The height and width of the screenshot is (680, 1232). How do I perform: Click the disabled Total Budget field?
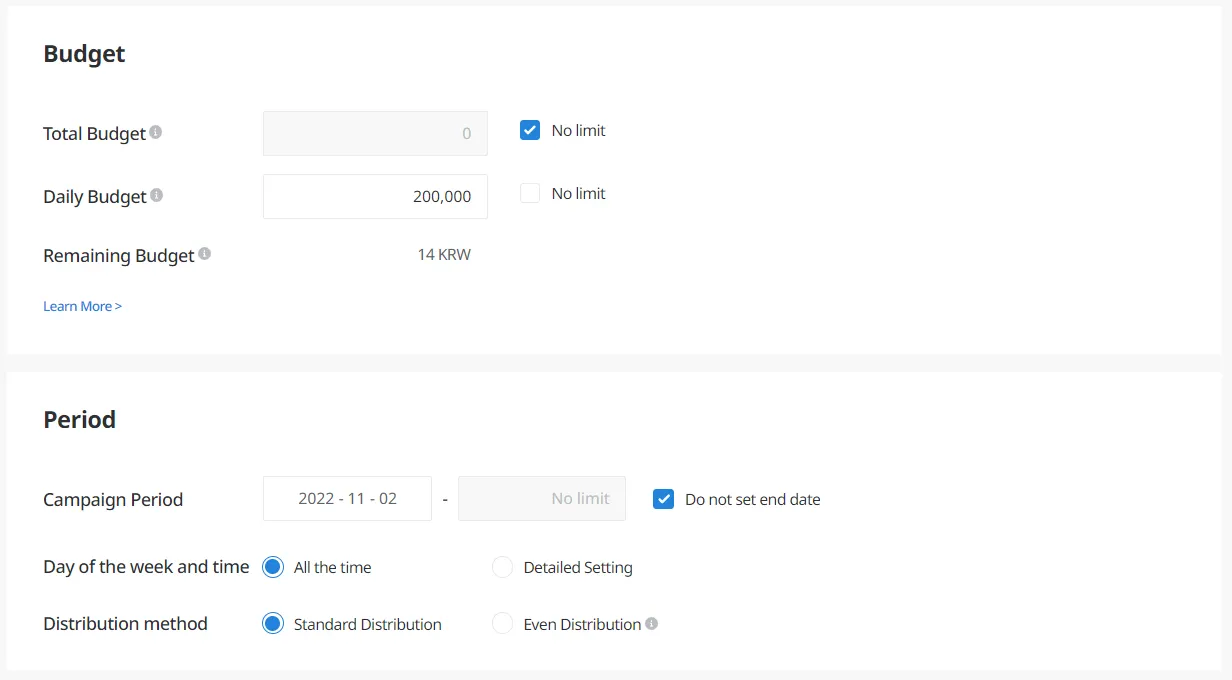click(375, 133)
